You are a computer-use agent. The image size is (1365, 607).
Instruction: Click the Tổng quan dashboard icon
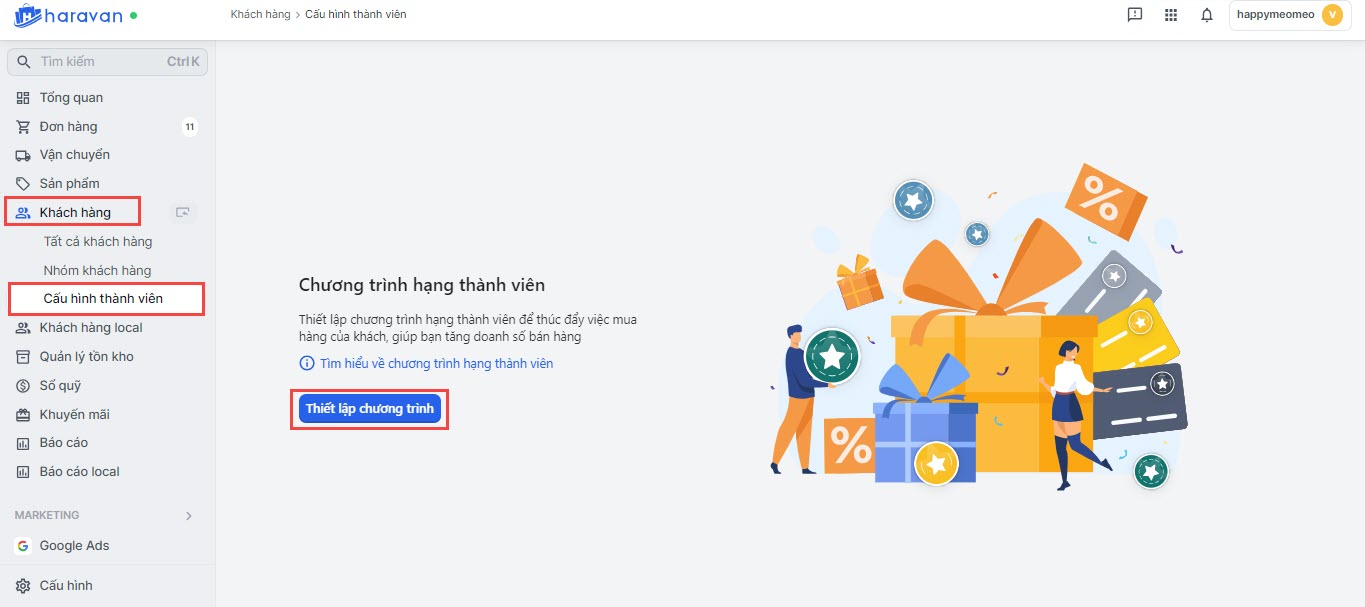23,98
